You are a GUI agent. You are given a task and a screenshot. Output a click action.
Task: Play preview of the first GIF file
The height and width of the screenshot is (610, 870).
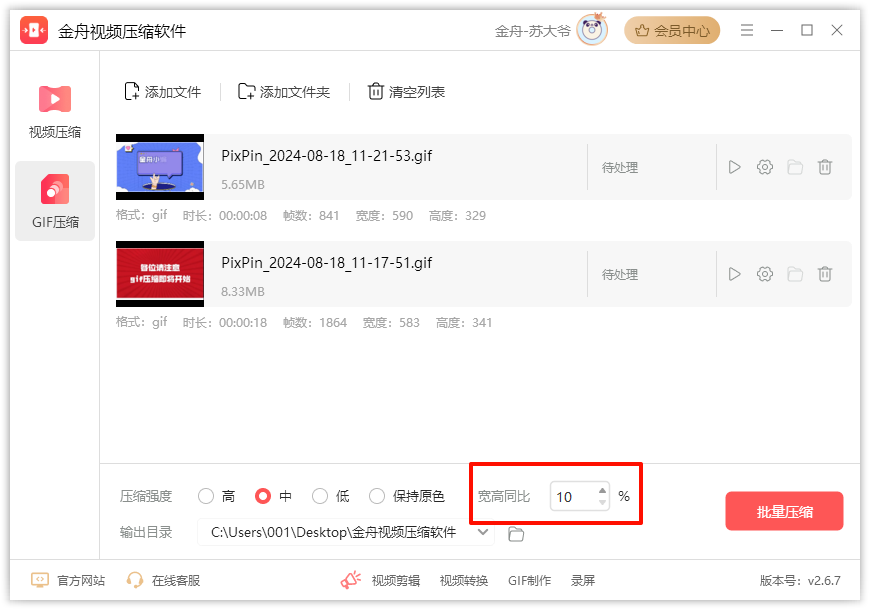pos(735,167)
